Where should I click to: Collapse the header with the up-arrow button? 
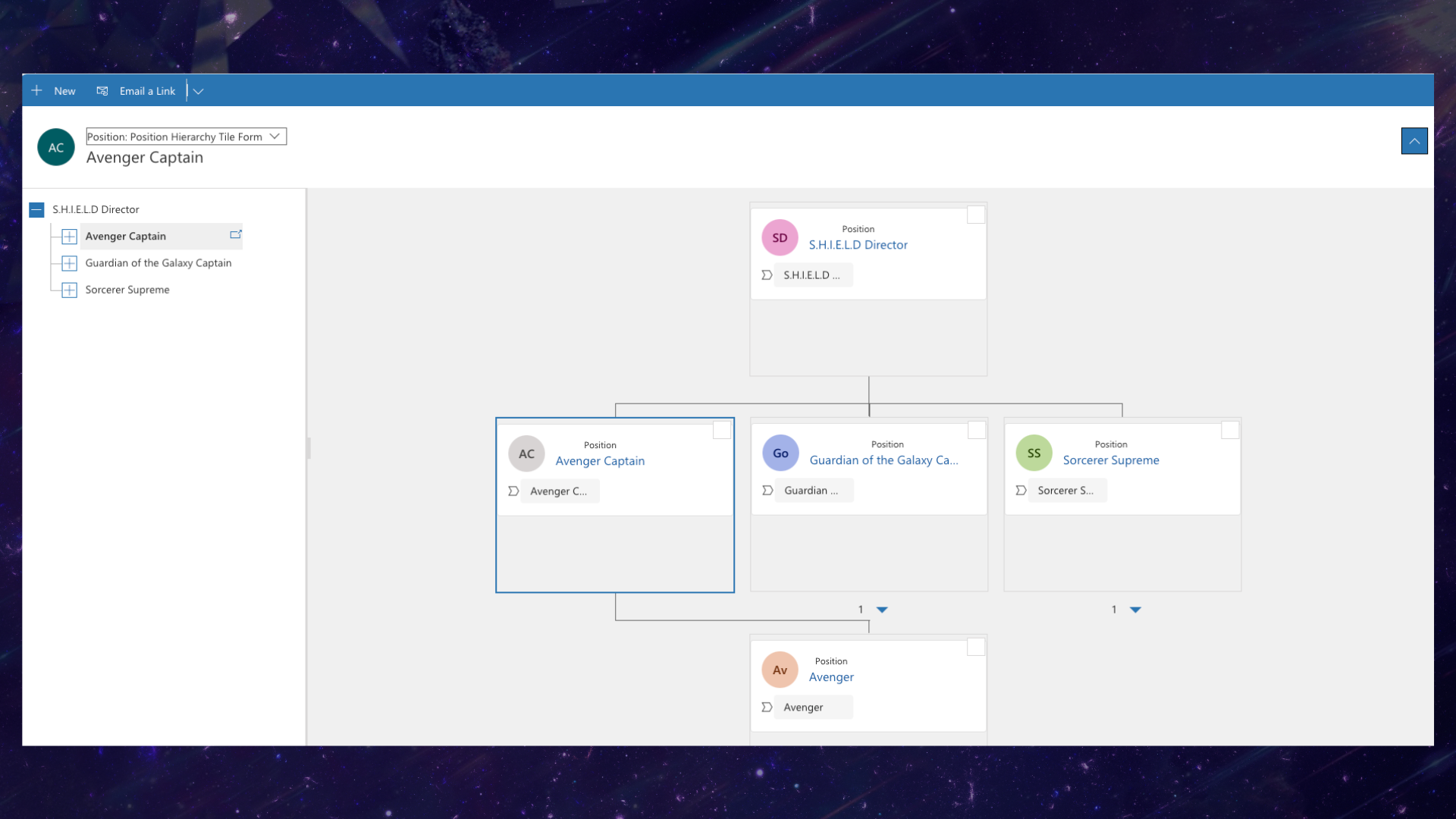tap(1414, 141)
